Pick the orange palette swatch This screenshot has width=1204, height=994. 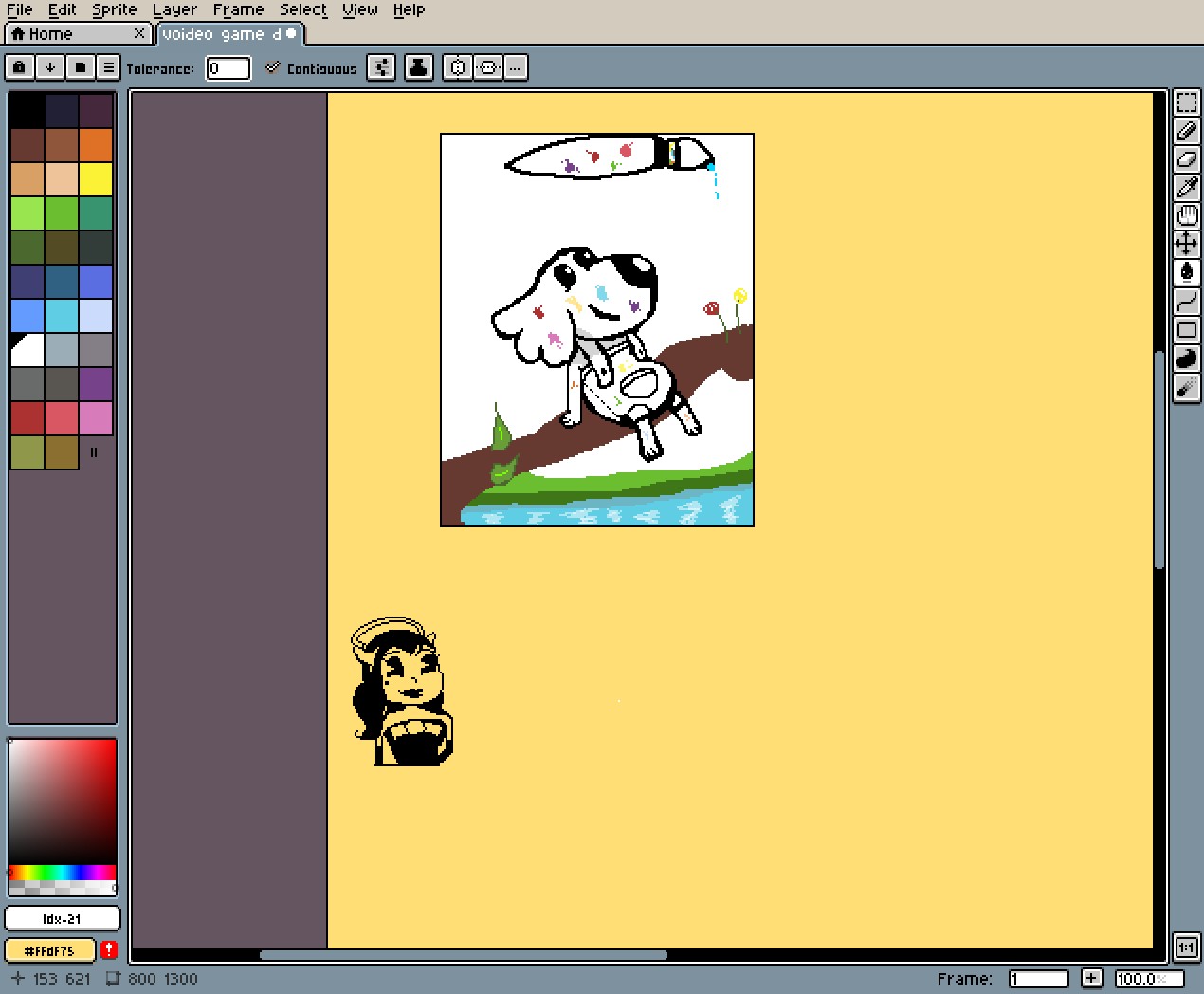click(96, 145)
